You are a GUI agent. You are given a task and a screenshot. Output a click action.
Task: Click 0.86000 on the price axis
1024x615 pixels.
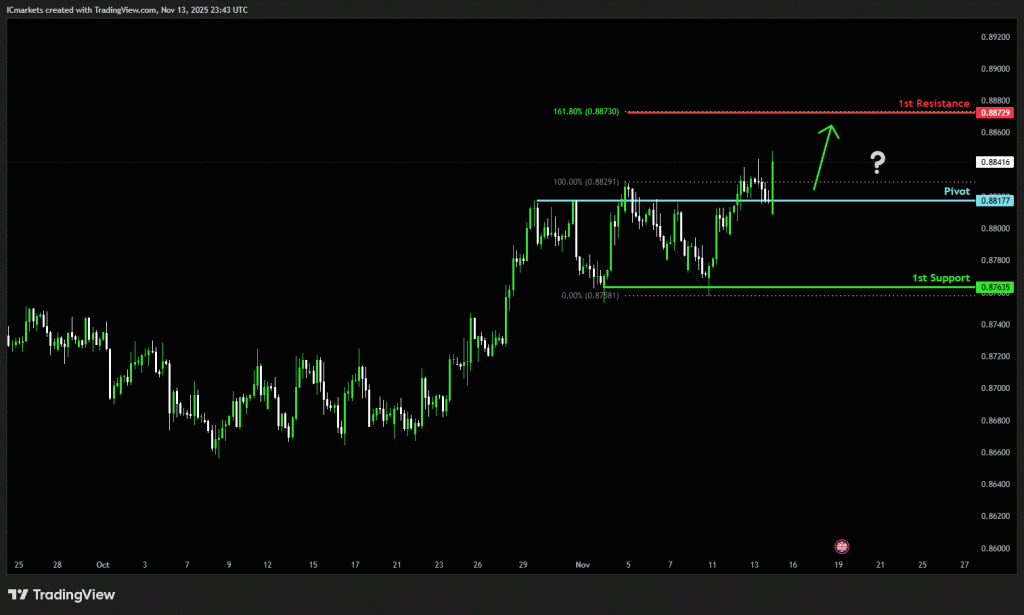[994, 548]
